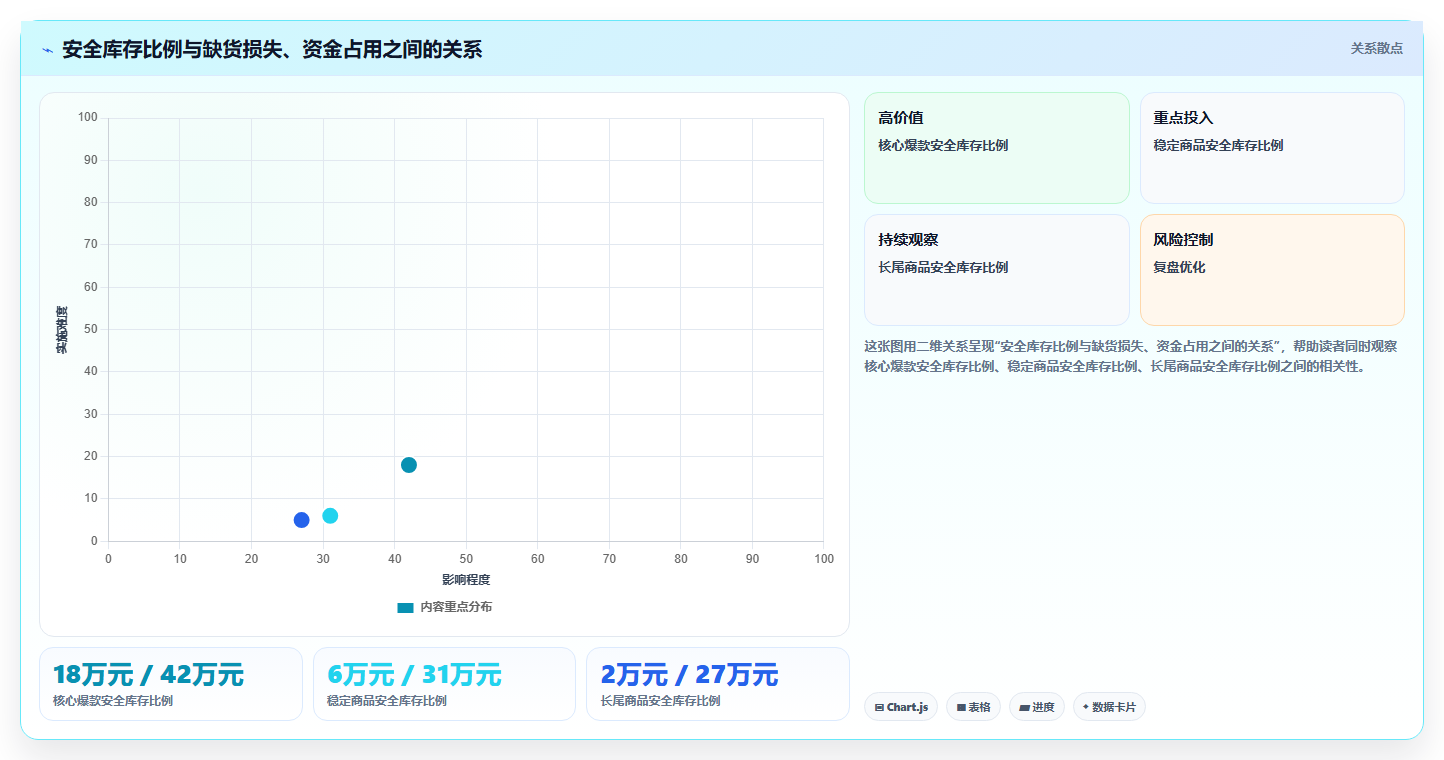The image size is (1444, 760).
Task: Click the teal data point near 42
Action: [409, 465]
